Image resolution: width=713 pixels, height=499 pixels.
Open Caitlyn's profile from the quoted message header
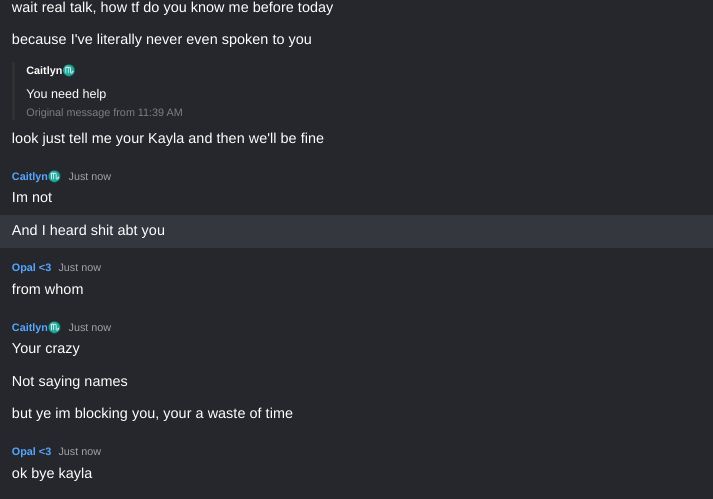[x=43, y=71]
